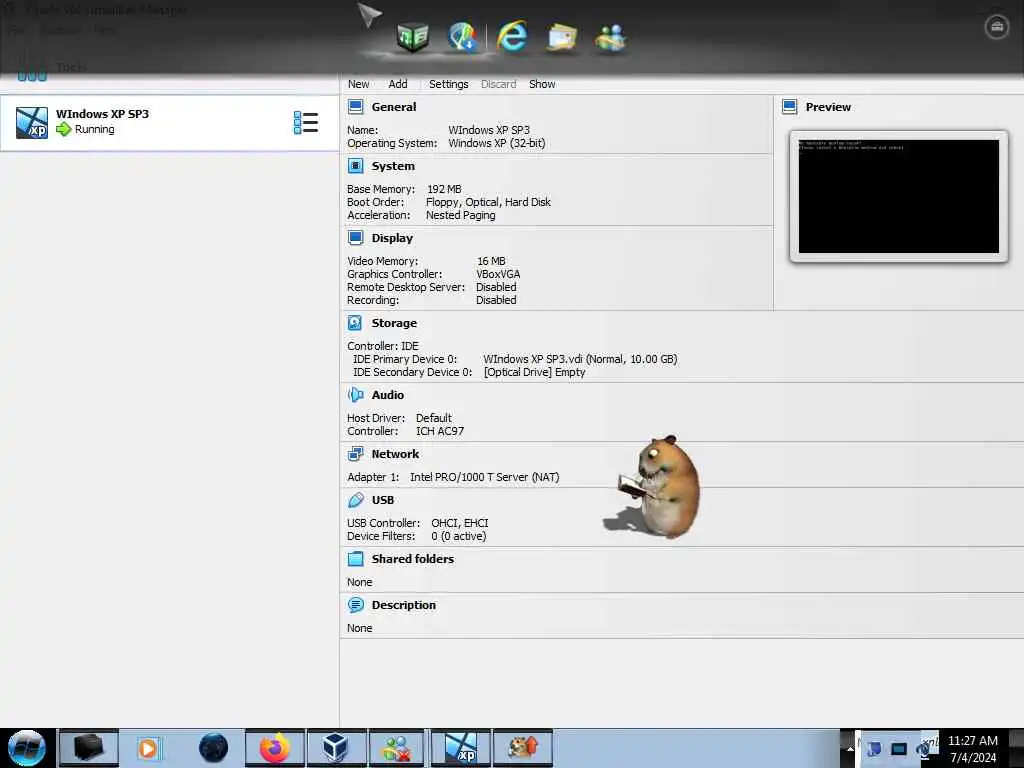Click the Preview section title
1024x768 pixels.
tap(828, 107)
